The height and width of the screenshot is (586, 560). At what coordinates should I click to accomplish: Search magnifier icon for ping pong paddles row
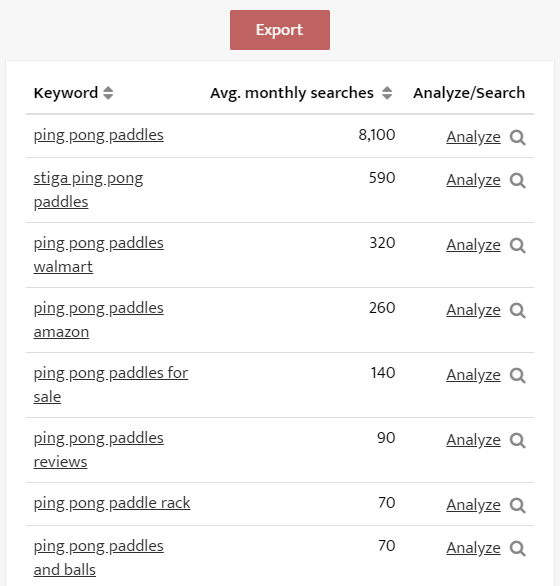[518, 137]
